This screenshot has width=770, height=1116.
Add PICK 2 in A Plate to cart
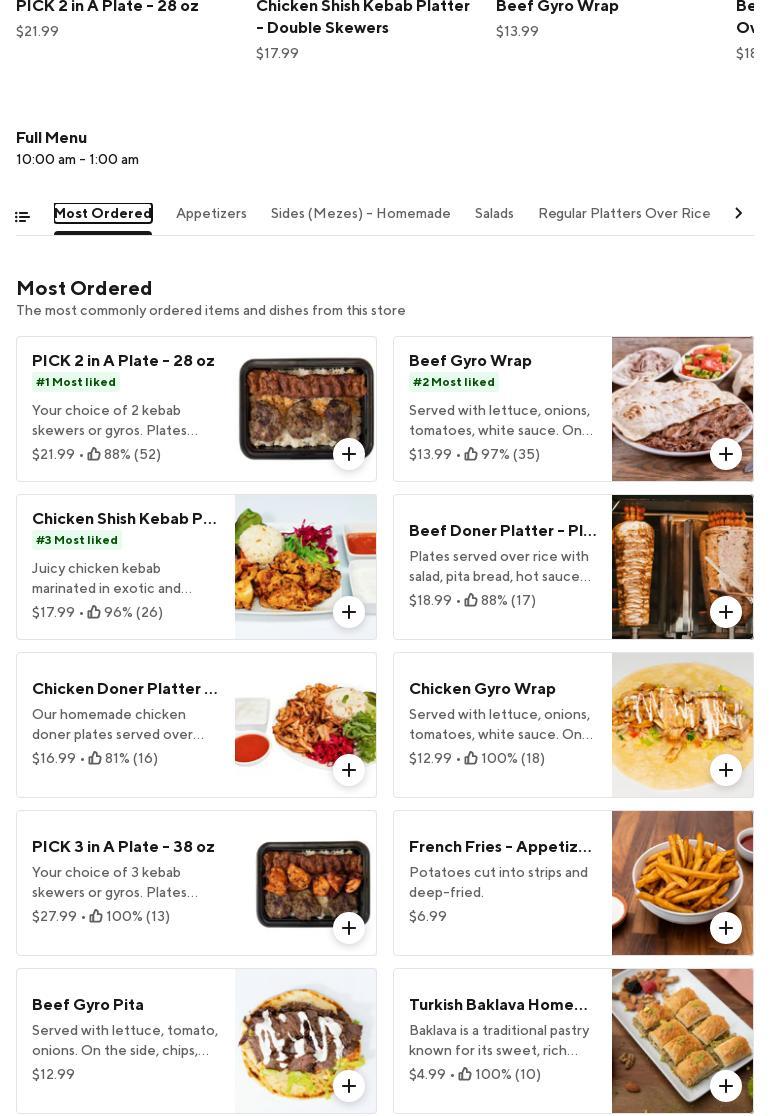349,454
